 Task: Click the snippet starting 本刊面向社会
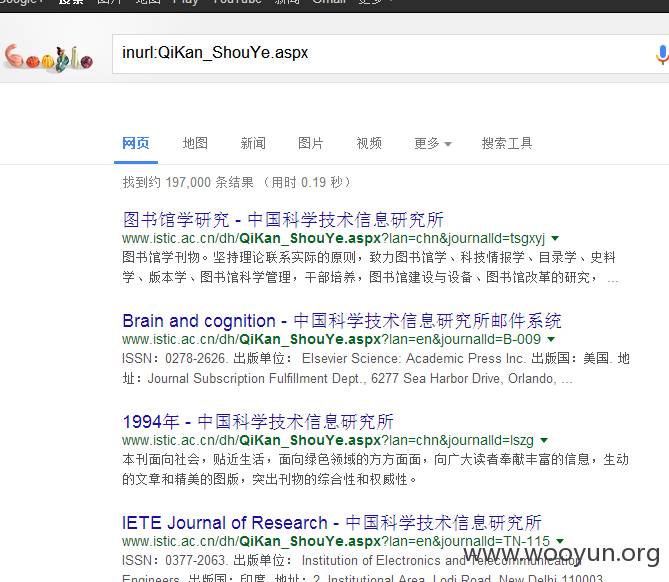point(375,469)
